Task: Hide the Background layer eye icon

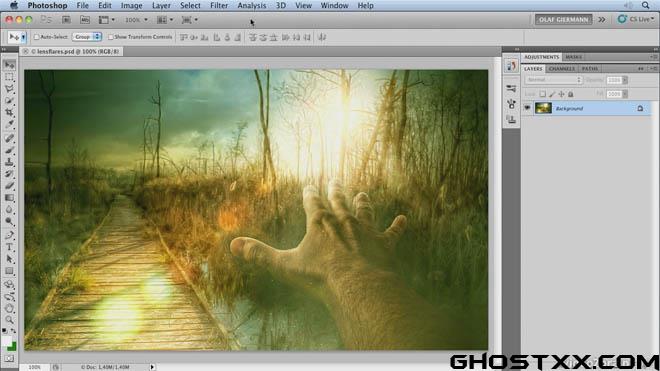Action: (527, 108)
